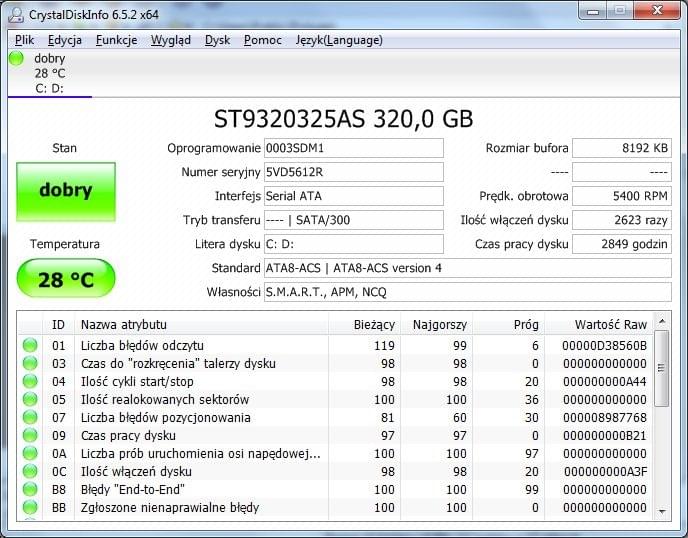Select row 'Czas do "rozkręcenia" talerzy dysku'
The image size is (688, 538).
tap(335, 363)
